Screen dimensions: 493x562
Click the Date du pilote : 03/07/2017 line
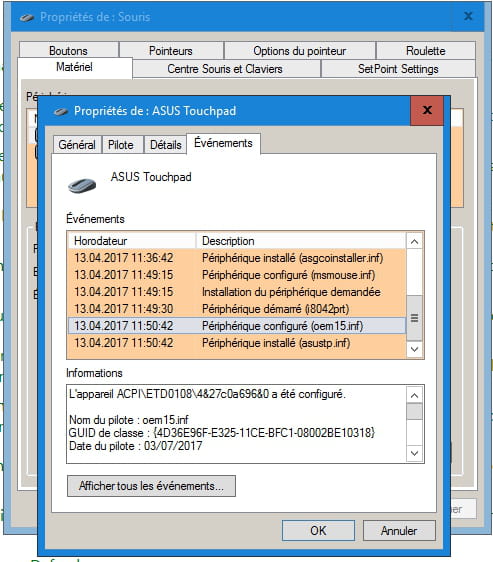point(136,446)
